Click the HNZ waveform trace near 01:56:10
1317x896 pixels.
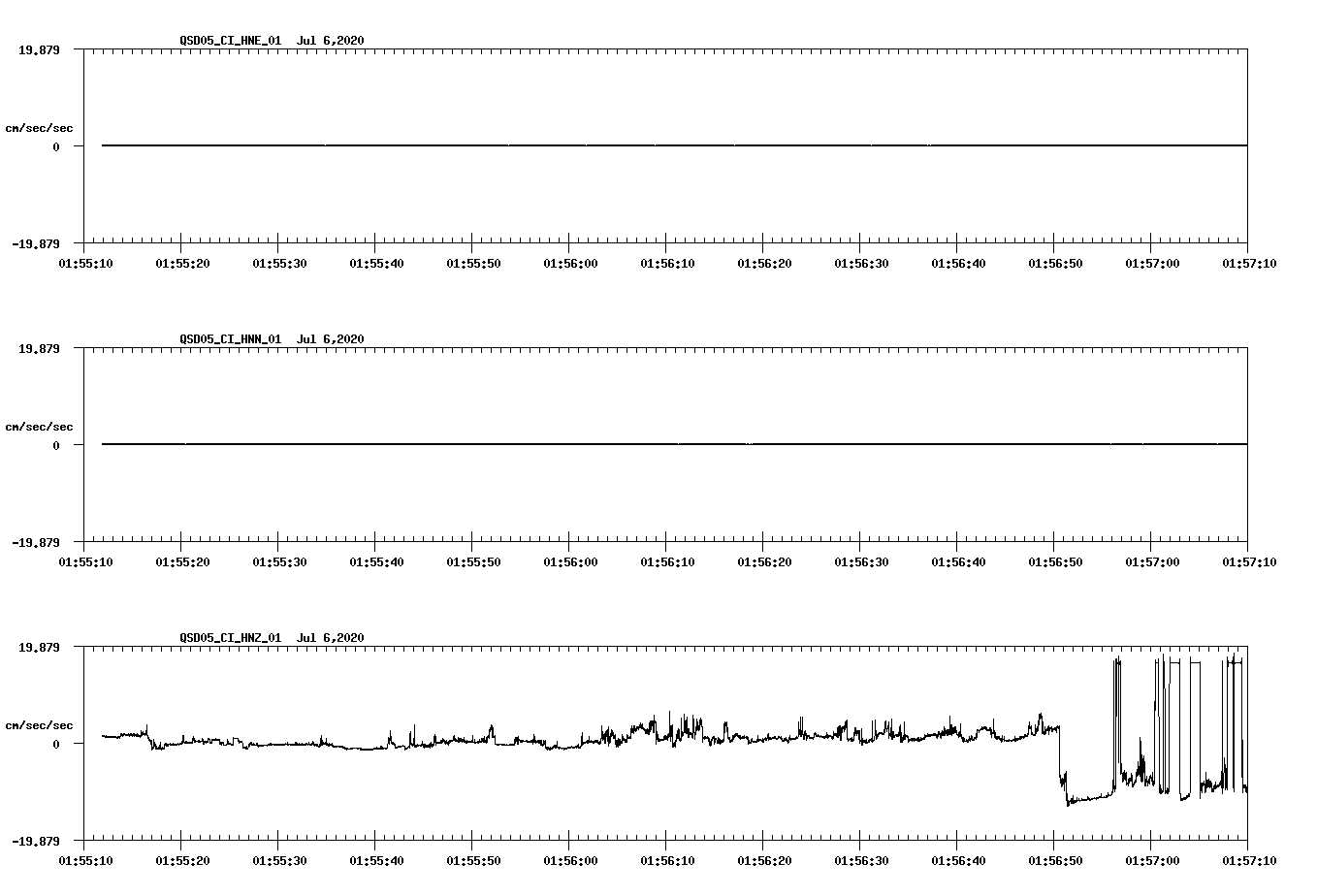tap(665, 733)
